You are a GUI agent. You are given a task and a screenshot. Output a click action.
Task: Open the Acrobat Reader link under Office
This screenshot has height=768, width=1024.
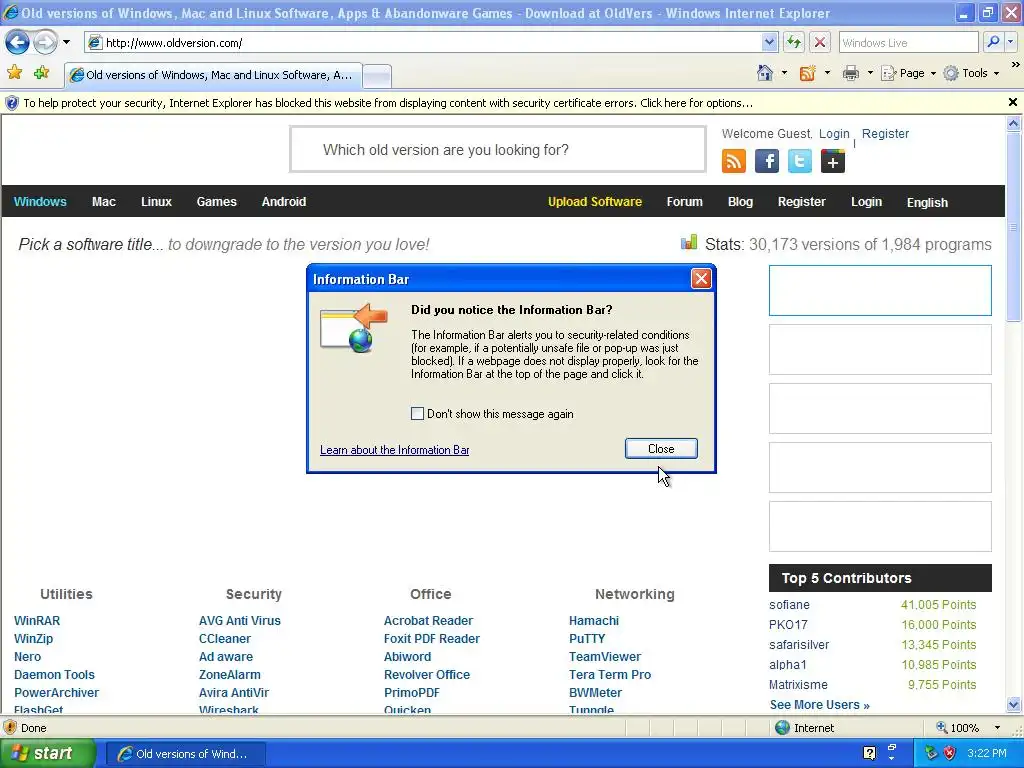tap(428, 620)
